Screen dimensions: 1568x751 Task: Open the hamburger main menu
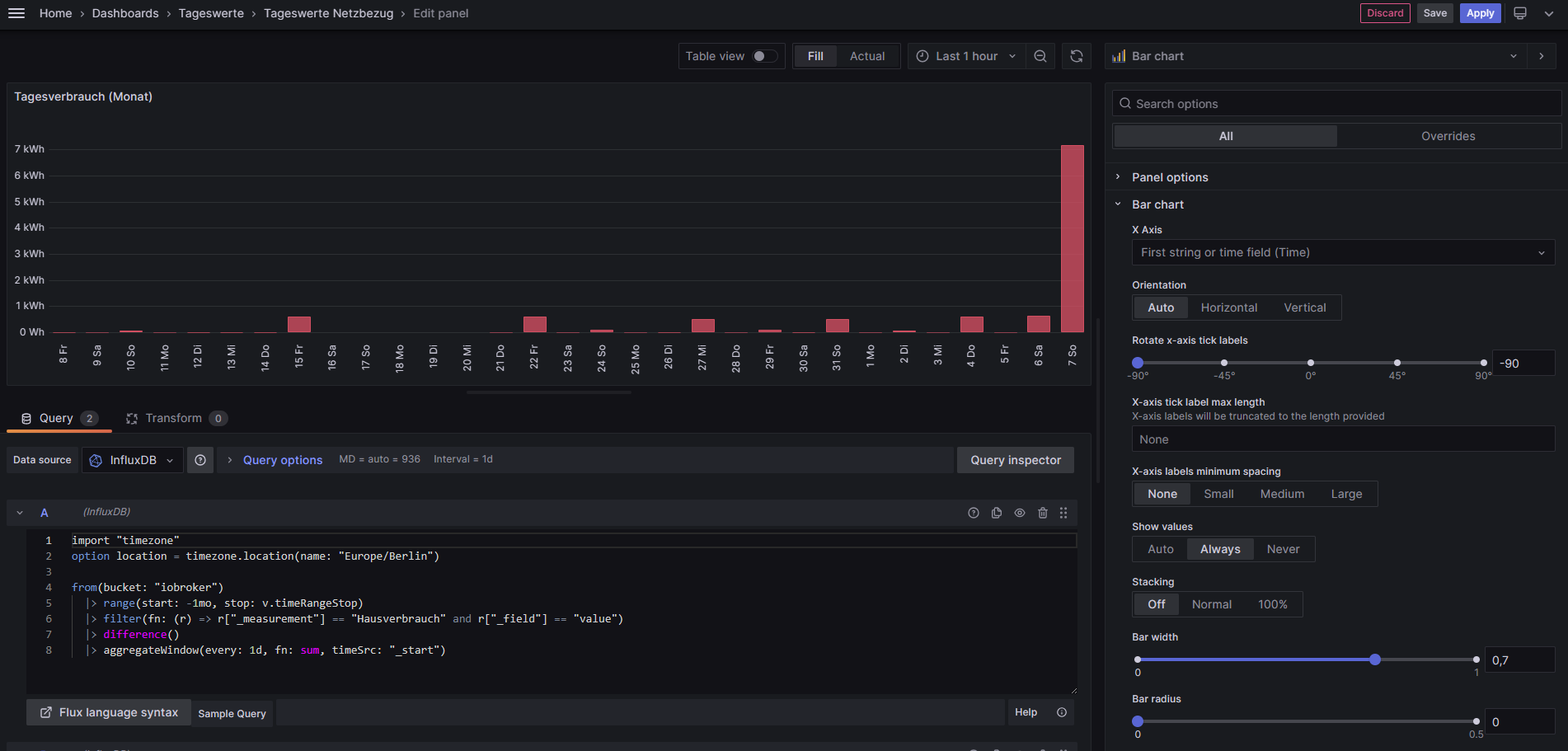(16, 13)
